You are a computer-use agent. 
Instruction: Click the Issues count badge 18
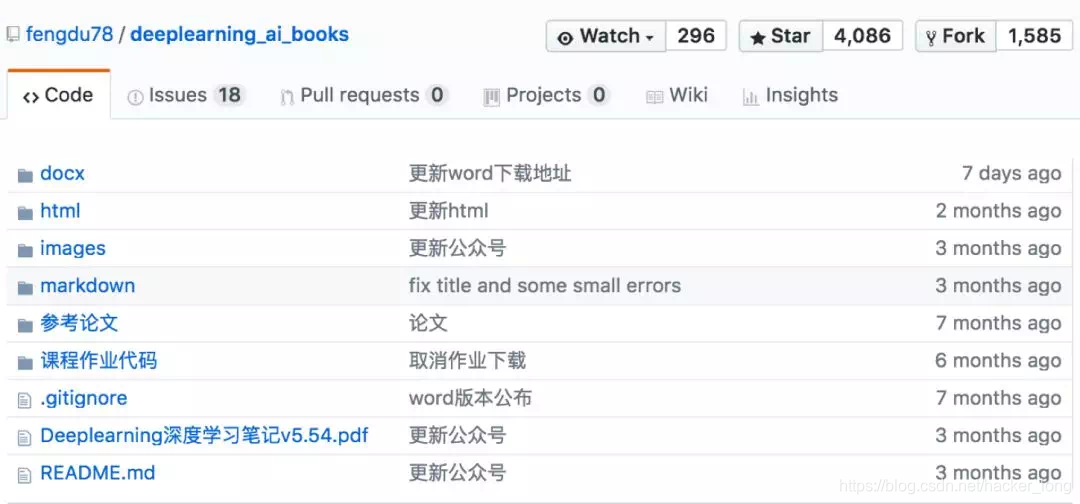[229, 95]
